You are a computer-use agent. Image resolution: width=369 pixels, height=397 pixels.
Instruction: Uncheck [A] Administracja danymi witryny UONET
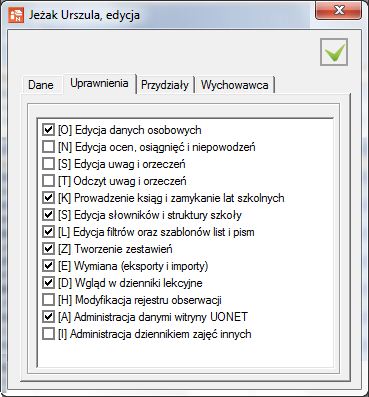click(x=48, y=317)
